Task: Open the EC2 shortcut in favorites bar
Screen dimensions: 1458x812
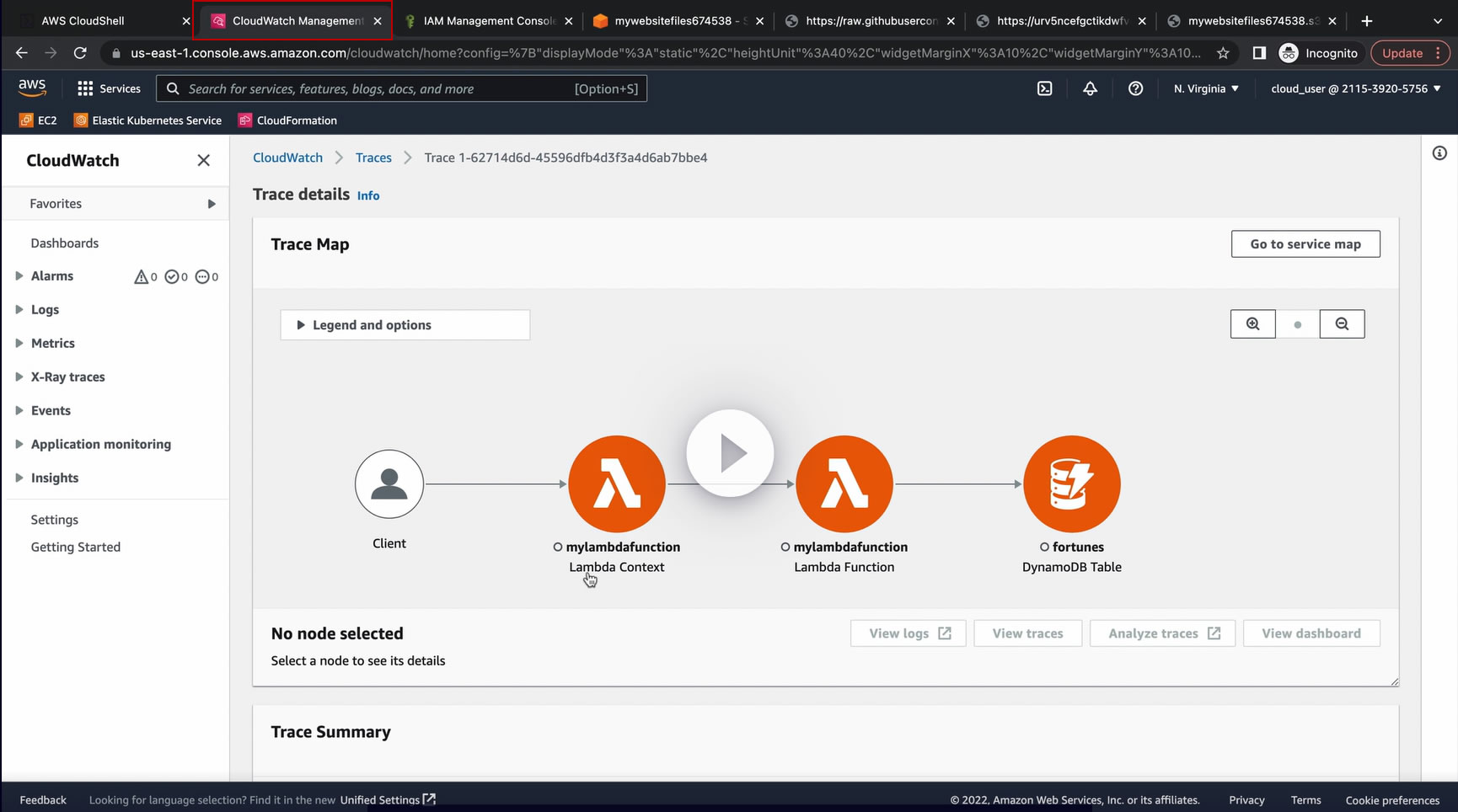Action: point(38,120)
